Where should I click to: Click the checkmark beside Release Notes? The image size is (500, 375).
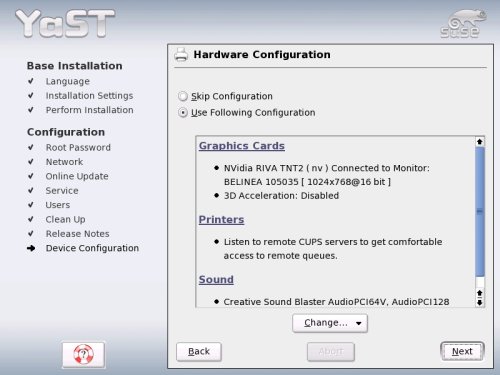point(31,234)
